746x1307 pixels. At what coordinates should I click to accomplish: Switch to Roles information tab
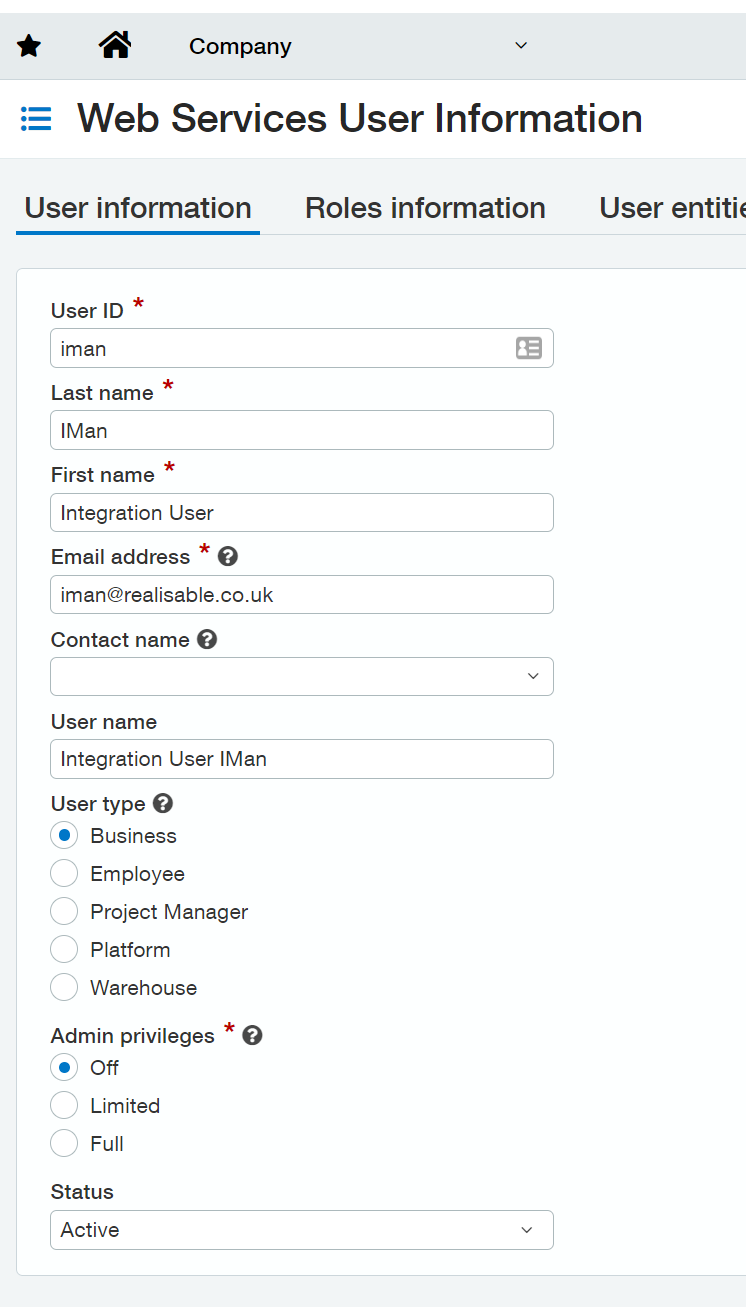pyautogui.click(x=425, y=208)
